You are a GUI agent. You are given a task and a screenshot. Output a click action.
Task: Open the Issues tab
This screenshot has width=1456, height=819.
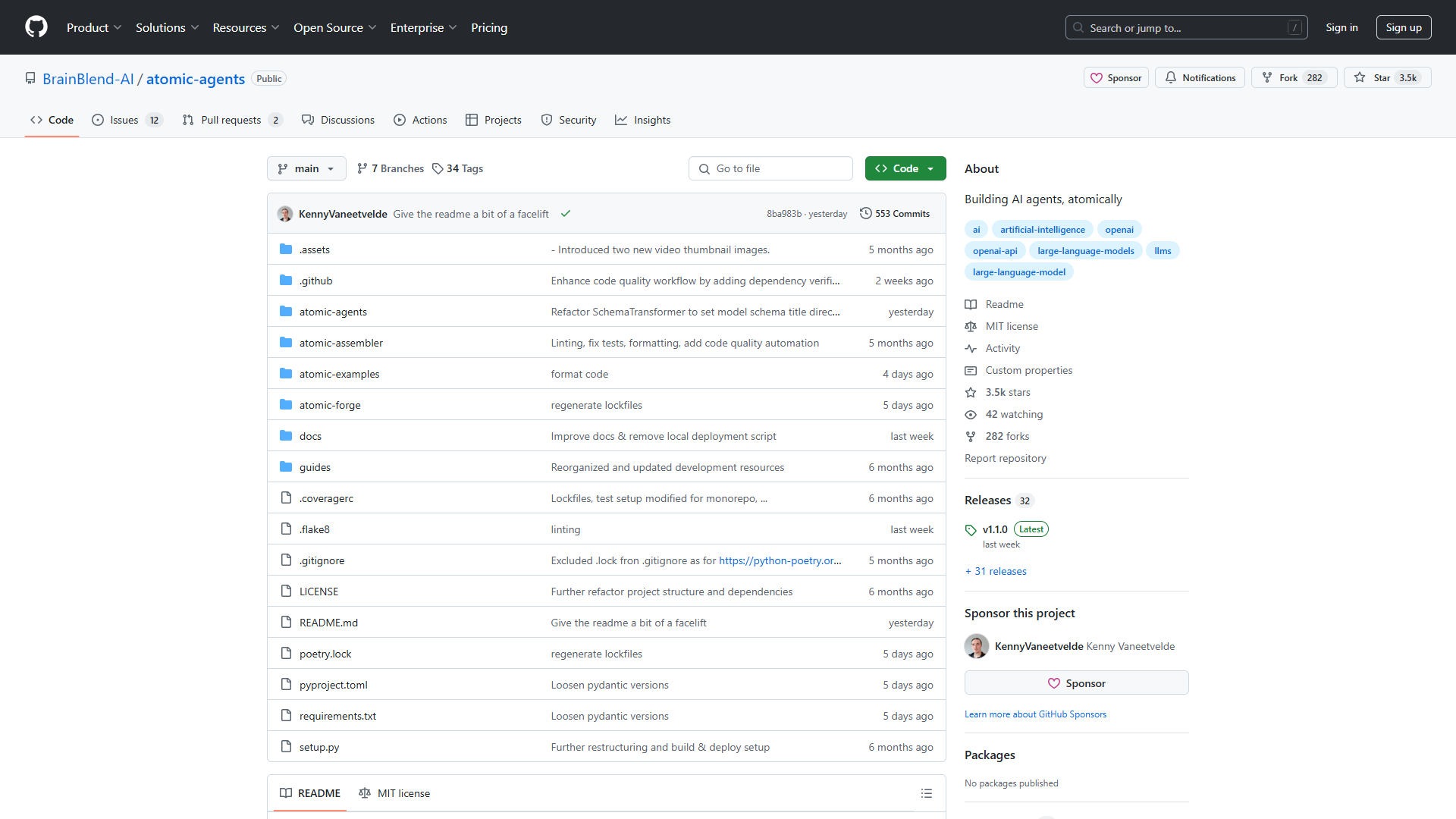[127, 120]
